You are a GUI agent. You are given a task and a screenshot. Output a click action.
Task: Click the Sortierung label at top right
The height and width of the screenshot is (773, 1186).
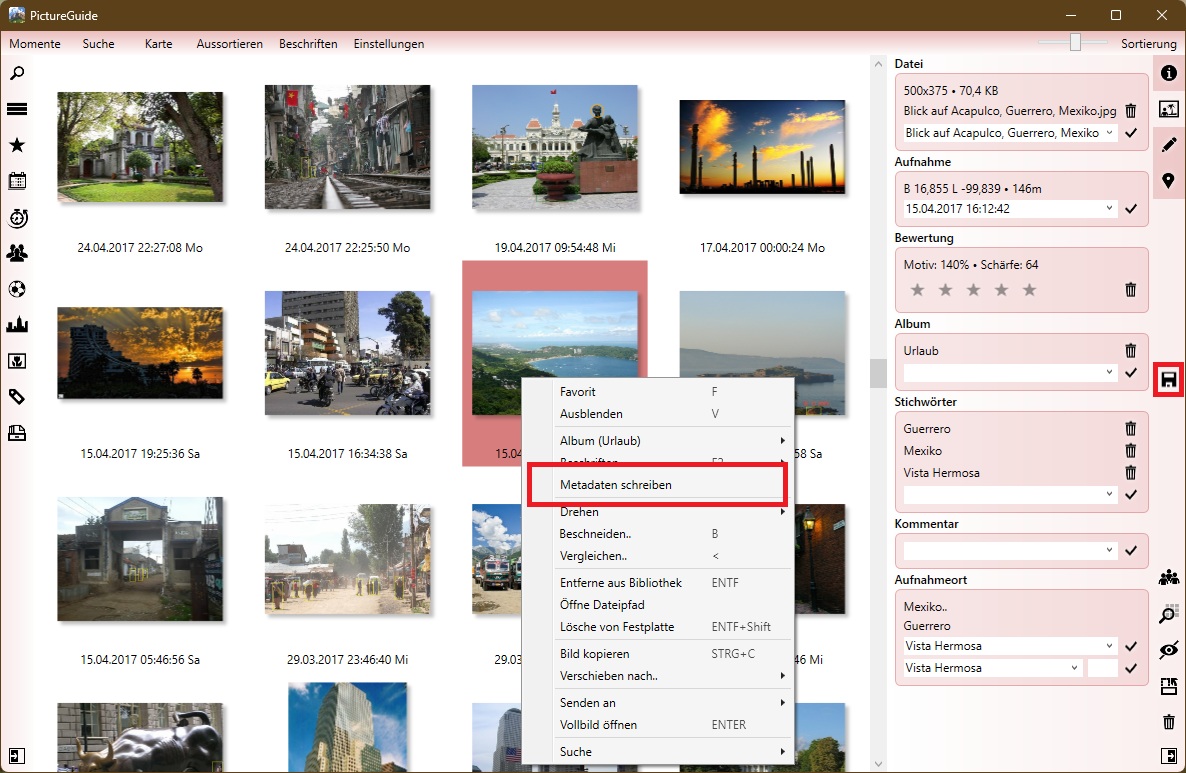coord(1148,44)
